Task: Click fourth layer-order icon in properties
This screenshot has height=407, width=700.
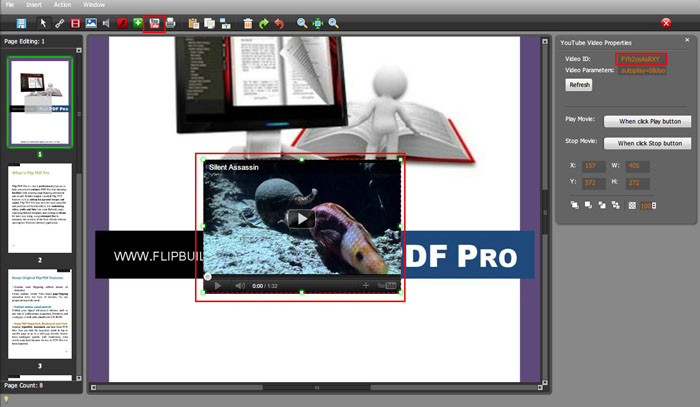Action: coord(616,205)
